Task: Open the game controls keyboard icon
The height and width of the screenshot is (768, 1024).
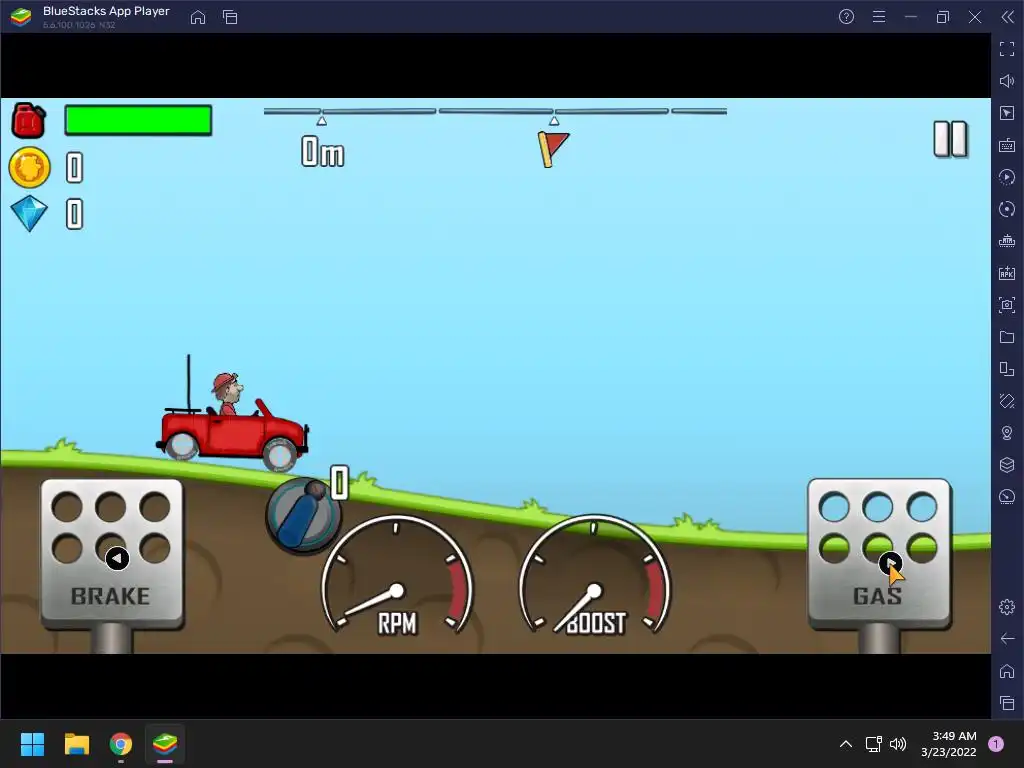Action: point(1007,145)
